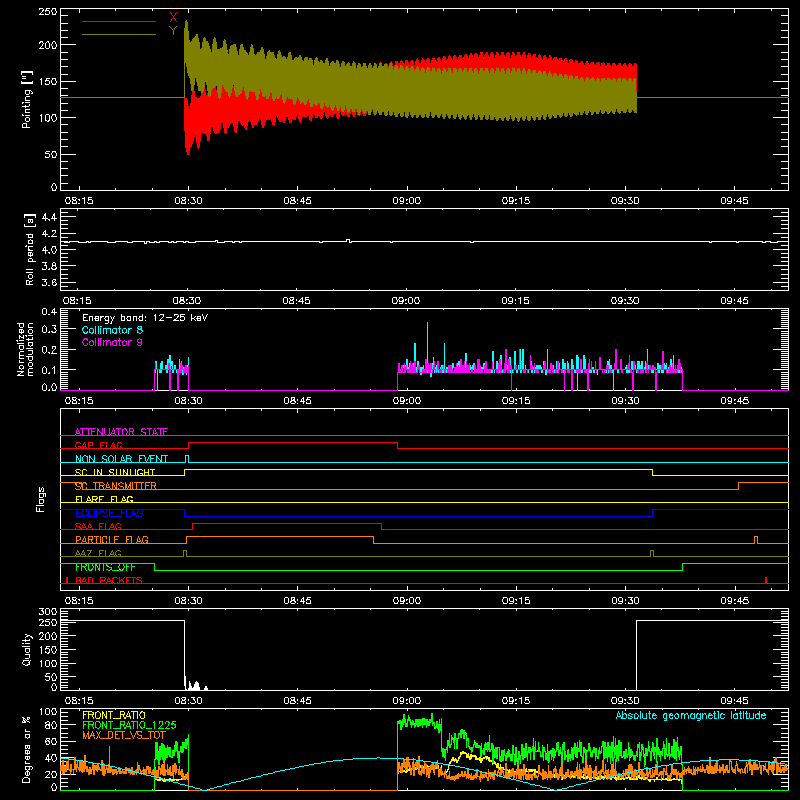800x800 pixels.
Task: Click the Pointing axis title
Action: tap(27, 99)
